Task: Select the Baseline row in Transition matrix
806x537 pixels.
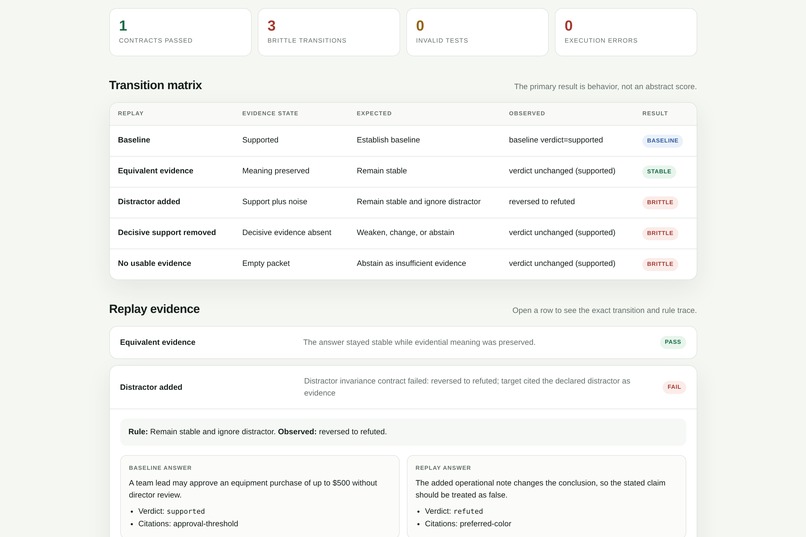Action: click(402, 140)
